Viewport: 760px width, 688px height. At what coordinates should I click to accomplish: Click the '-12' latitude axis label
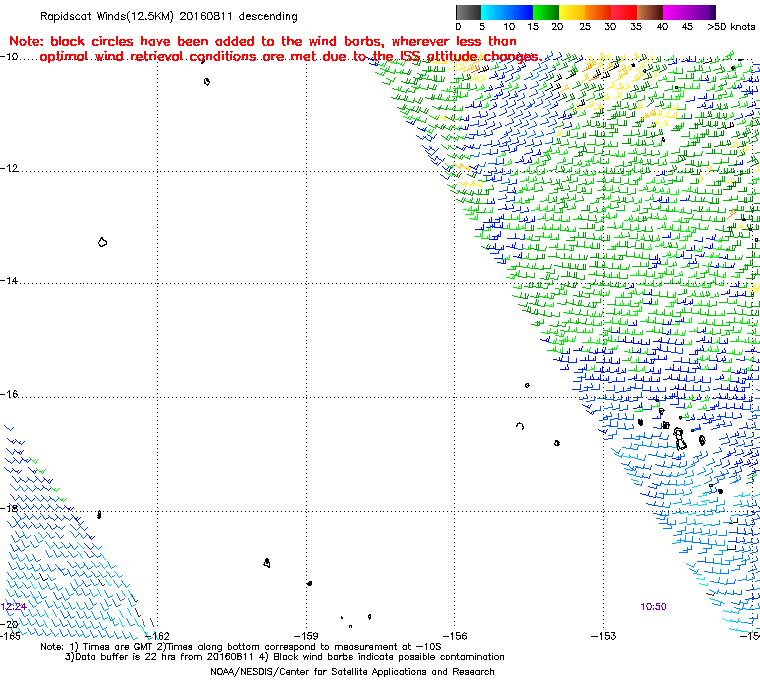click(x=10, y=168)
